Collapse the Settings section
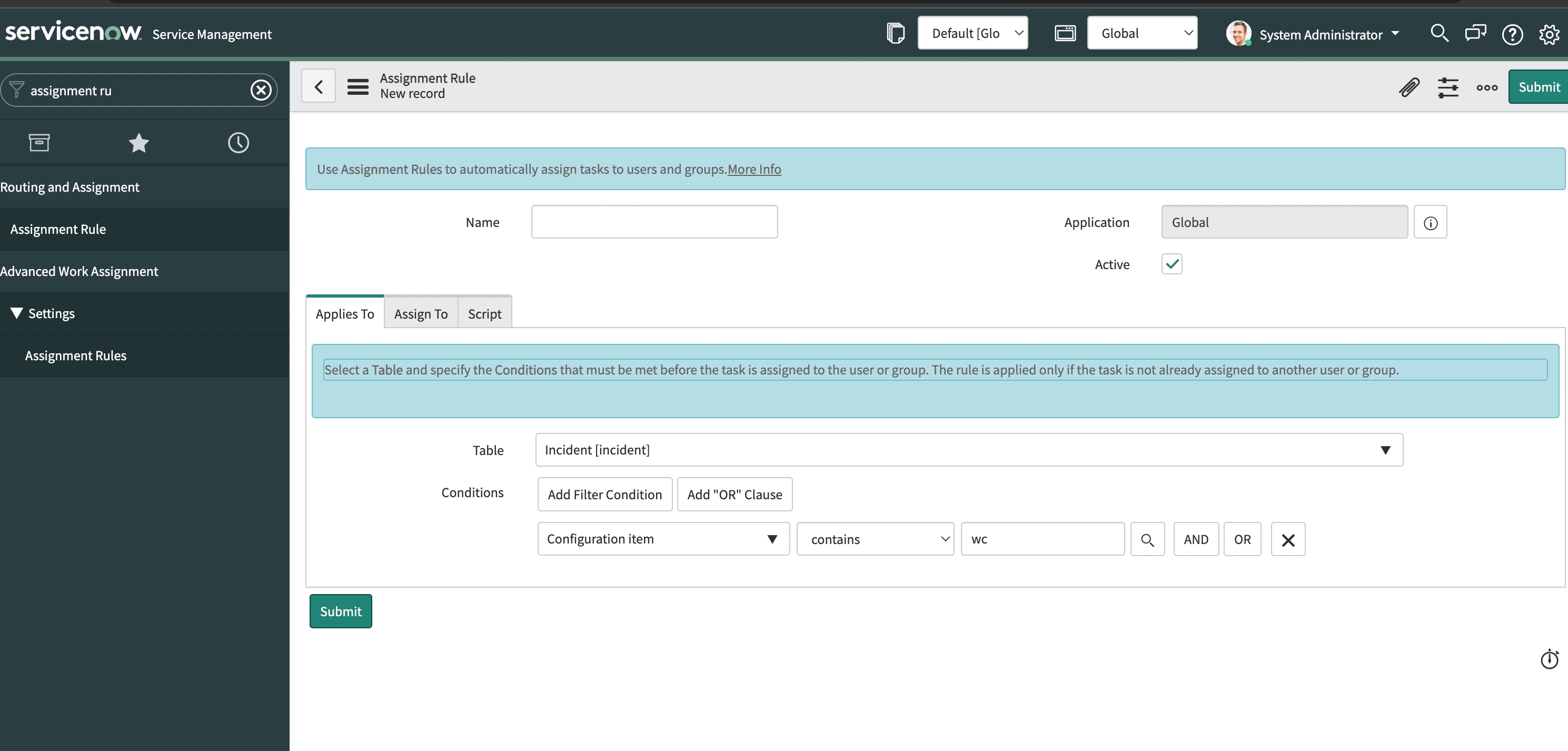Viewport: 1568px width, 751px height. (16, 313)
